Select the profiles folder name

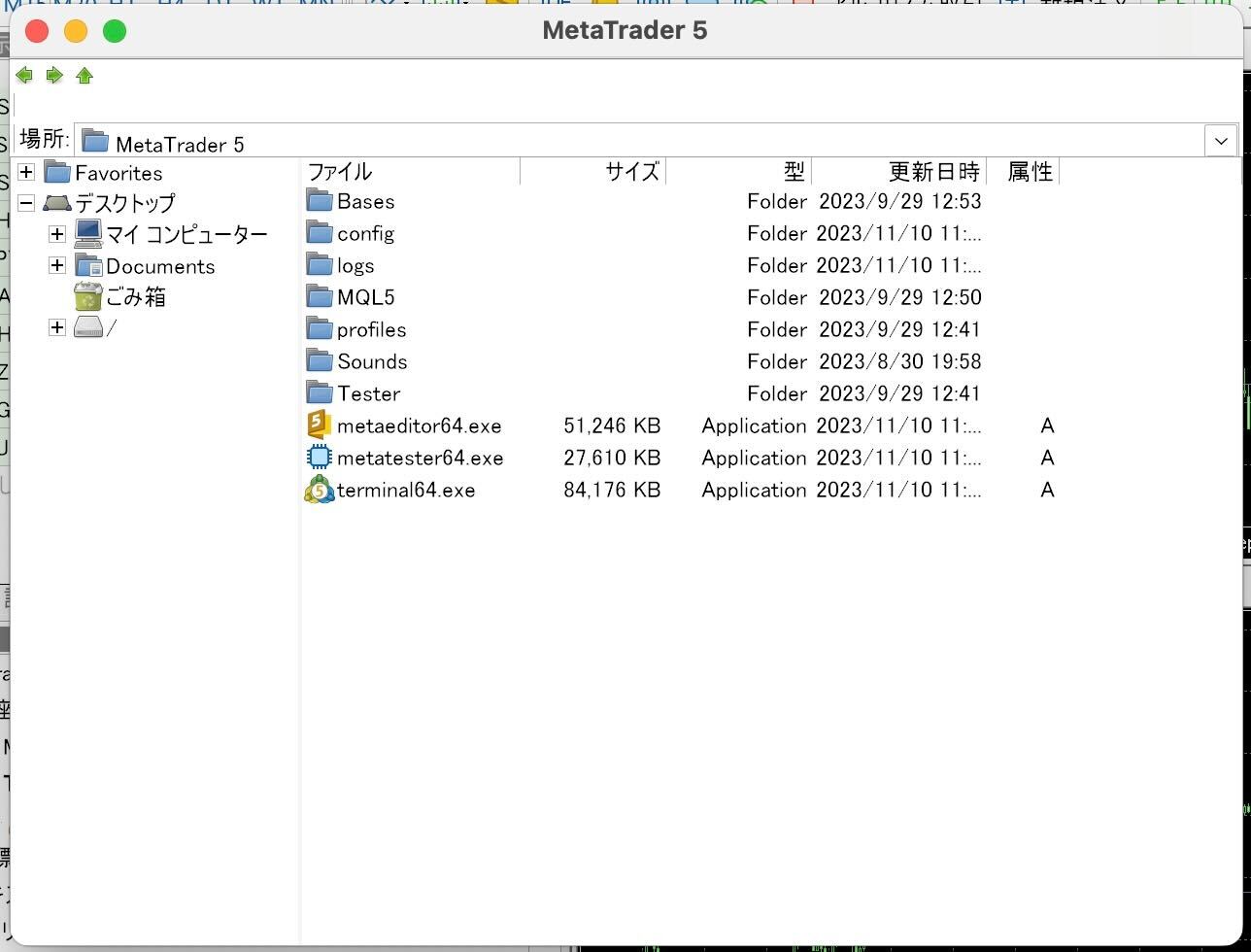(x=372, y=330)
